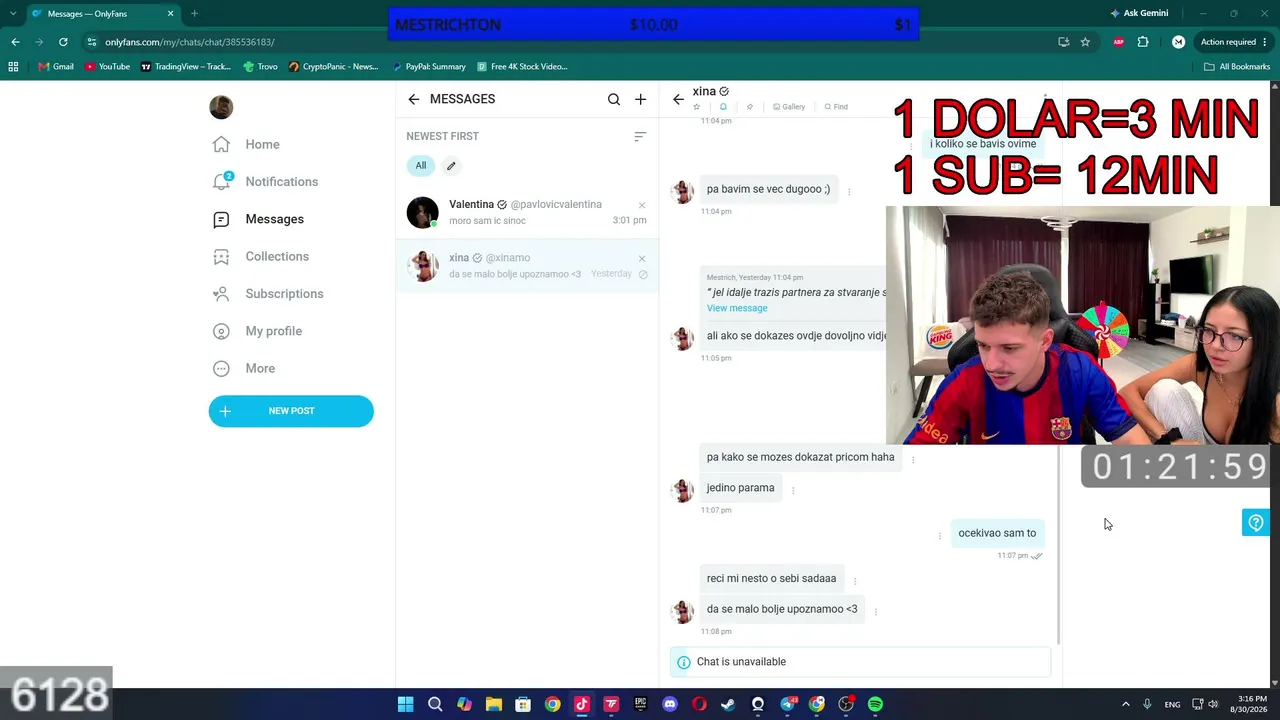The image size is (1280, 720).
Task: Click Find to search in chat
Action: (836, 107)
